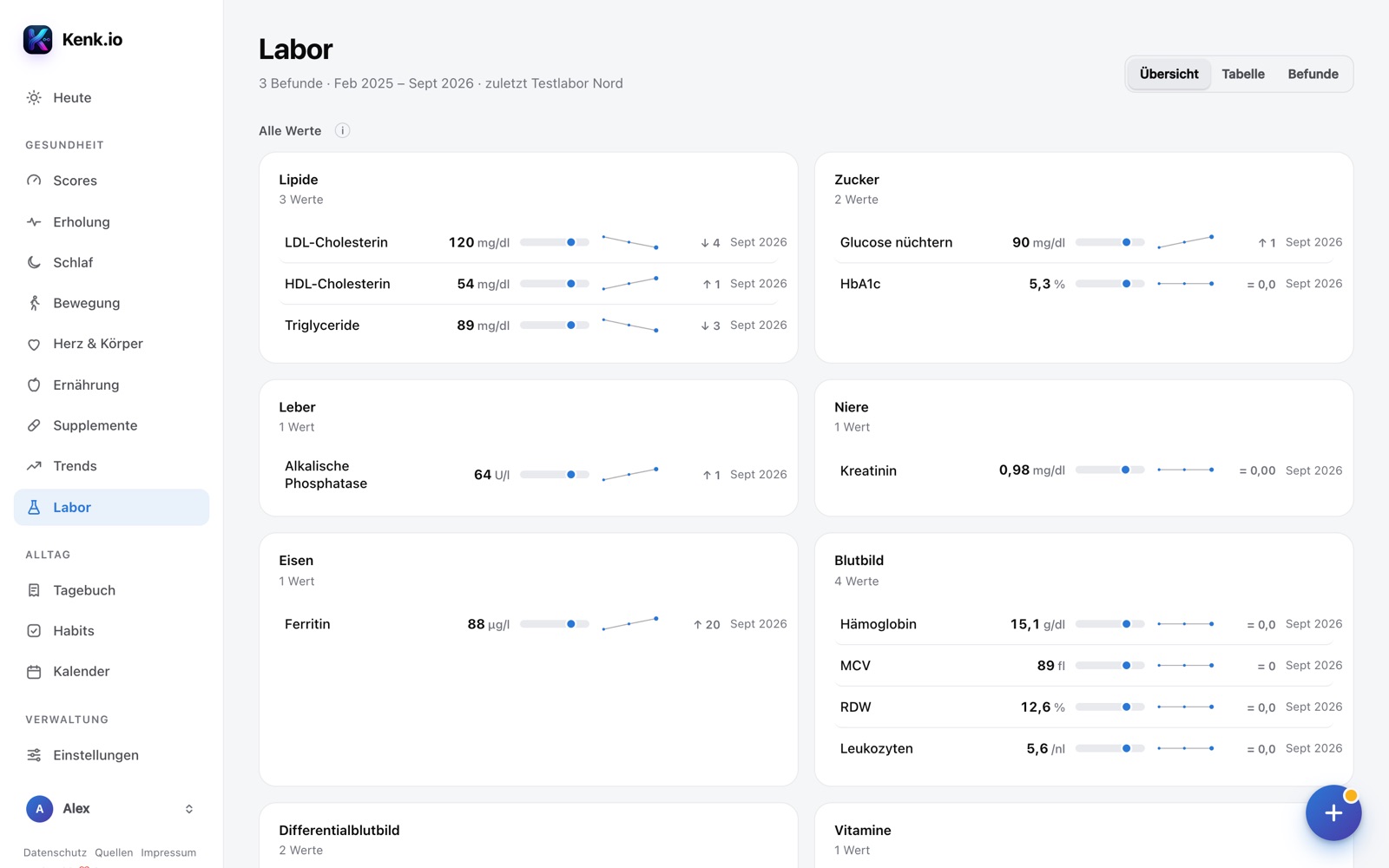Click the Herz & Körper heart icon
Viewport: 1389px width, 868px height.
click(x=34, y=344)
